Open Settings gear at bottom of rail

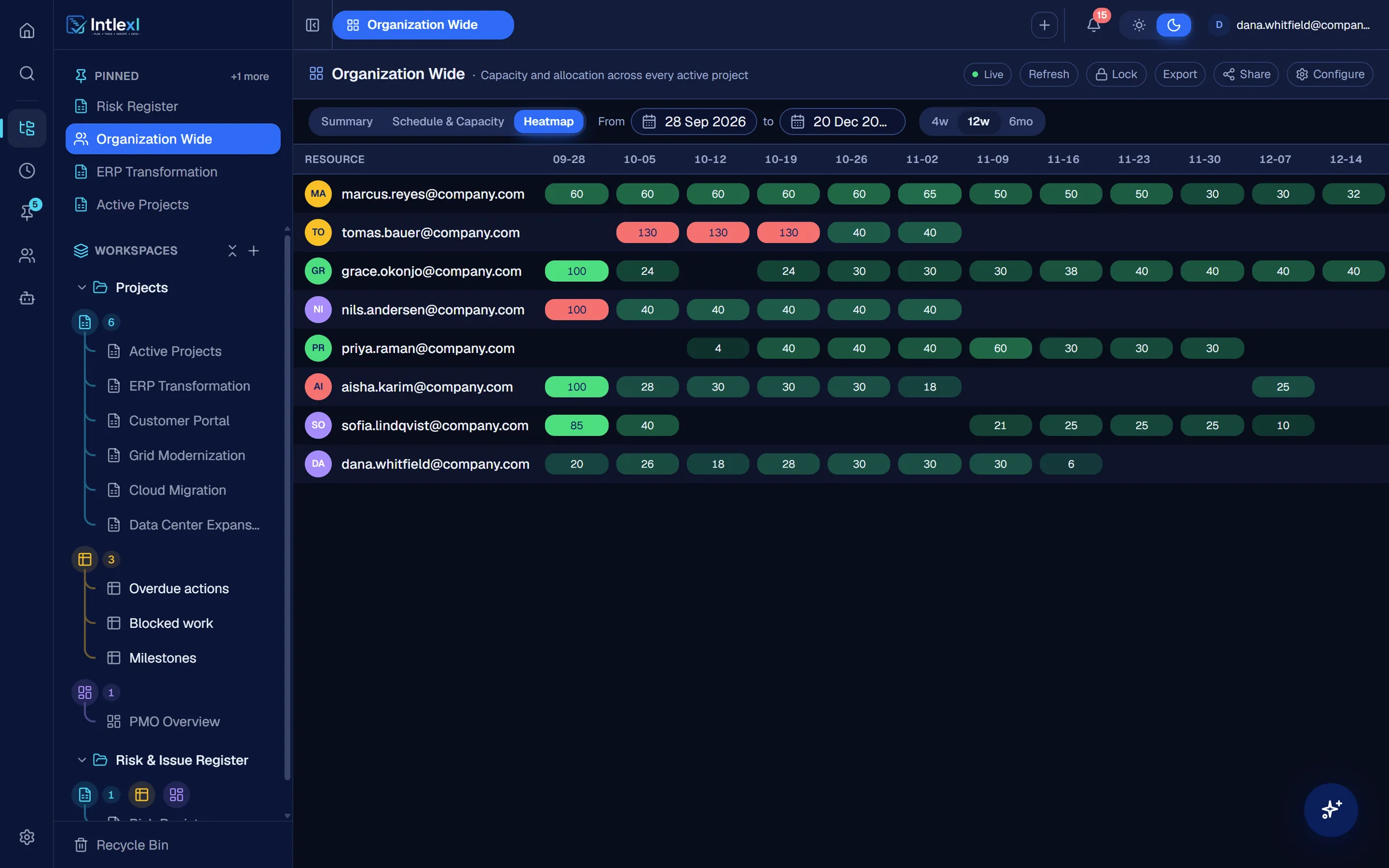[27, 837]
